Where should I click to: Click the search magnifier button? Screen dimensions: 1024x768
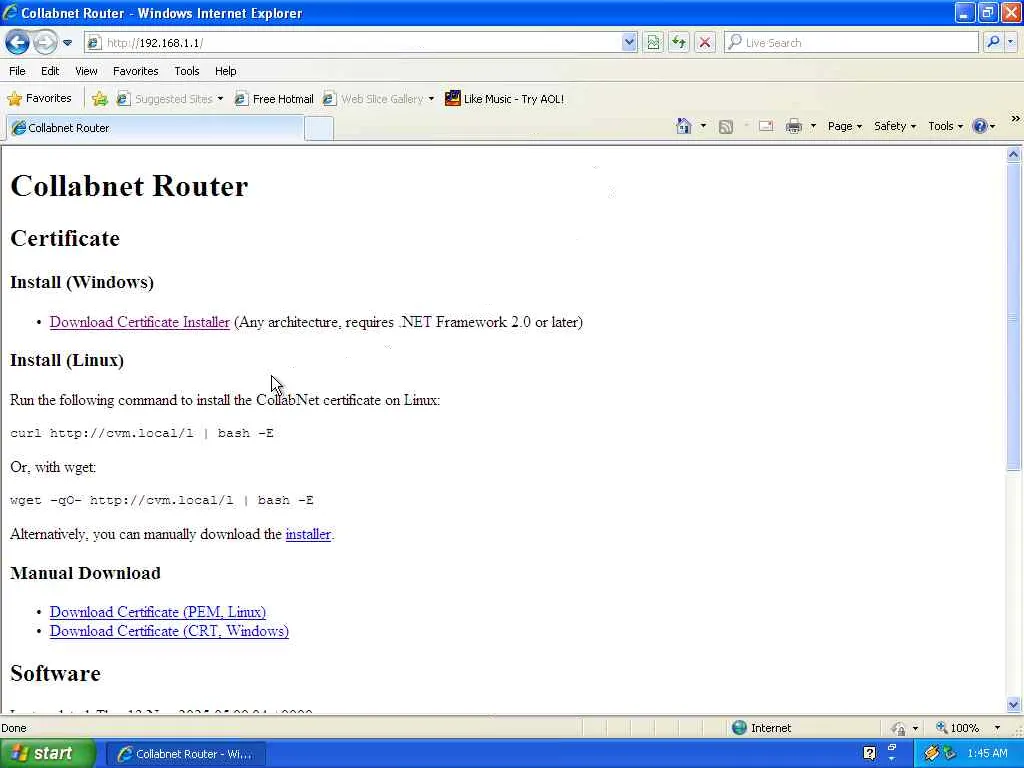pos(993,42)
